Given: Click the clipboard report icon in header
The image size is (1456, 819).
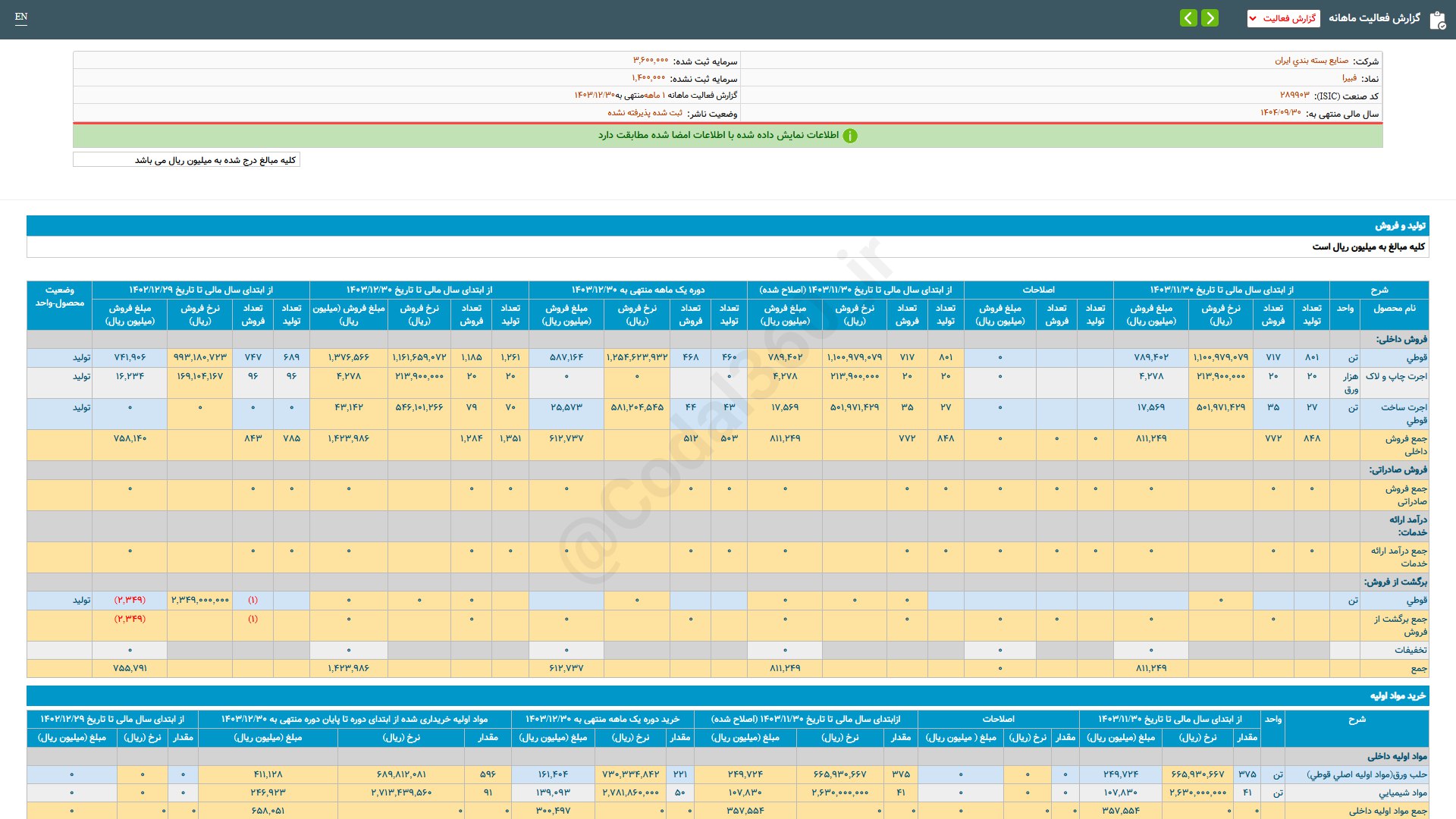Looking at the screenshot, I should pyautogui.click(x=1437, y=20).
